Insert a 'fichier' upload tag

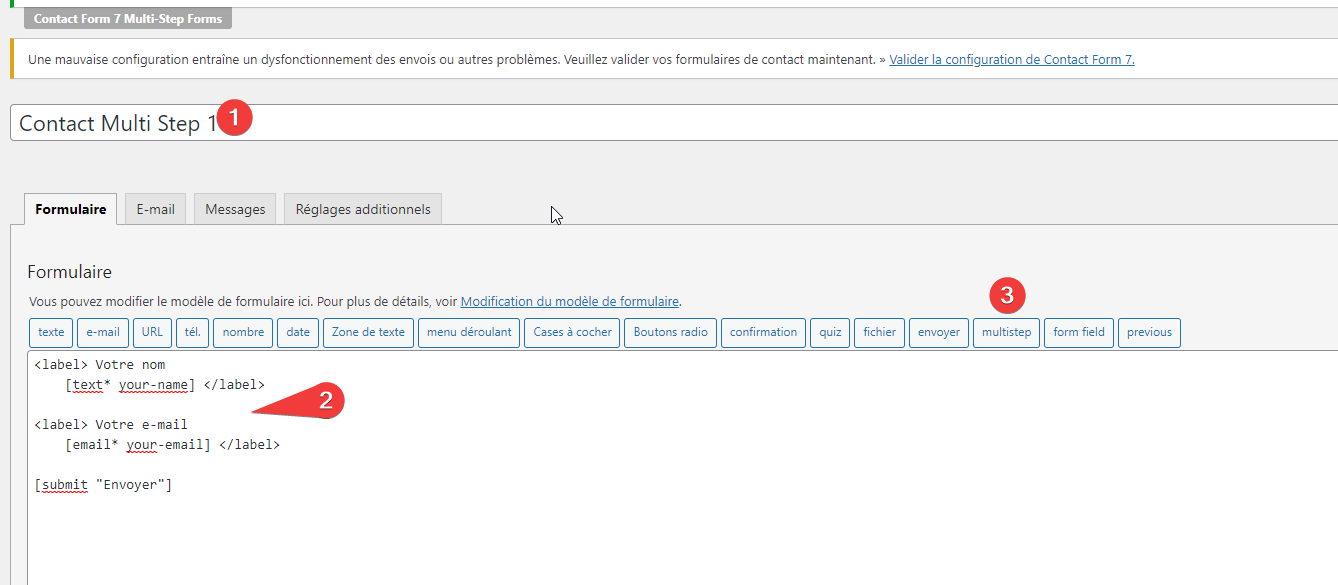click(879, 332)
